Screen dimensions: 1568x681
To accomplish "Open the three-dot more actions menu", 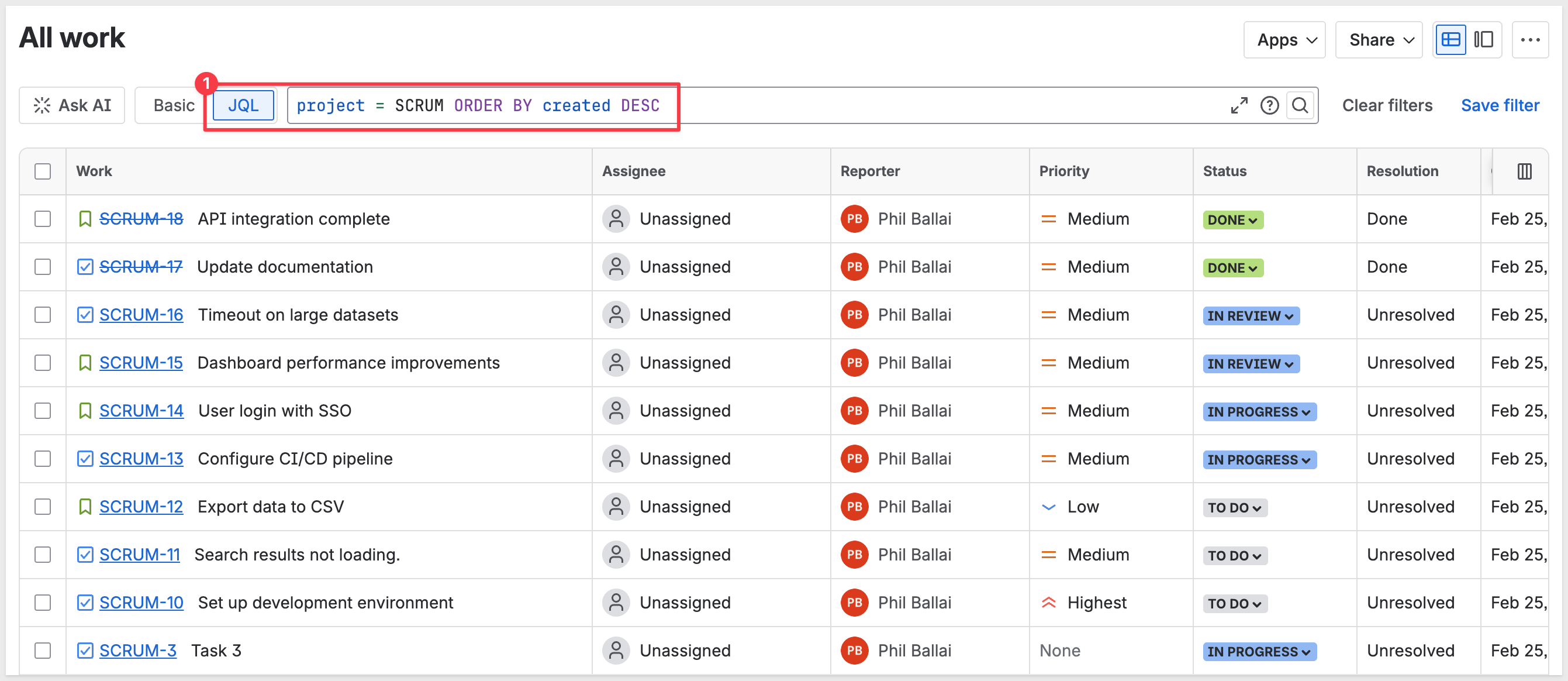I will (1529, 40).
